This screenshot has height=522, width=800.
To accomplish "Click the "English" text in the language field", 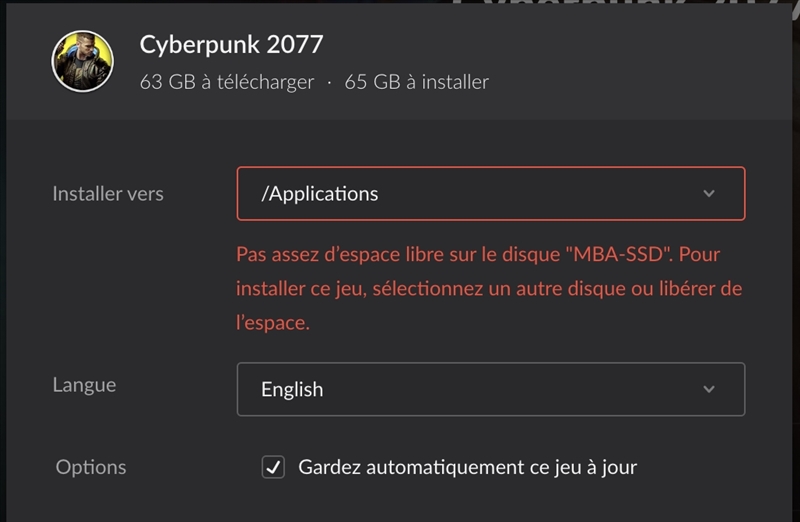I will pos(292,389).
